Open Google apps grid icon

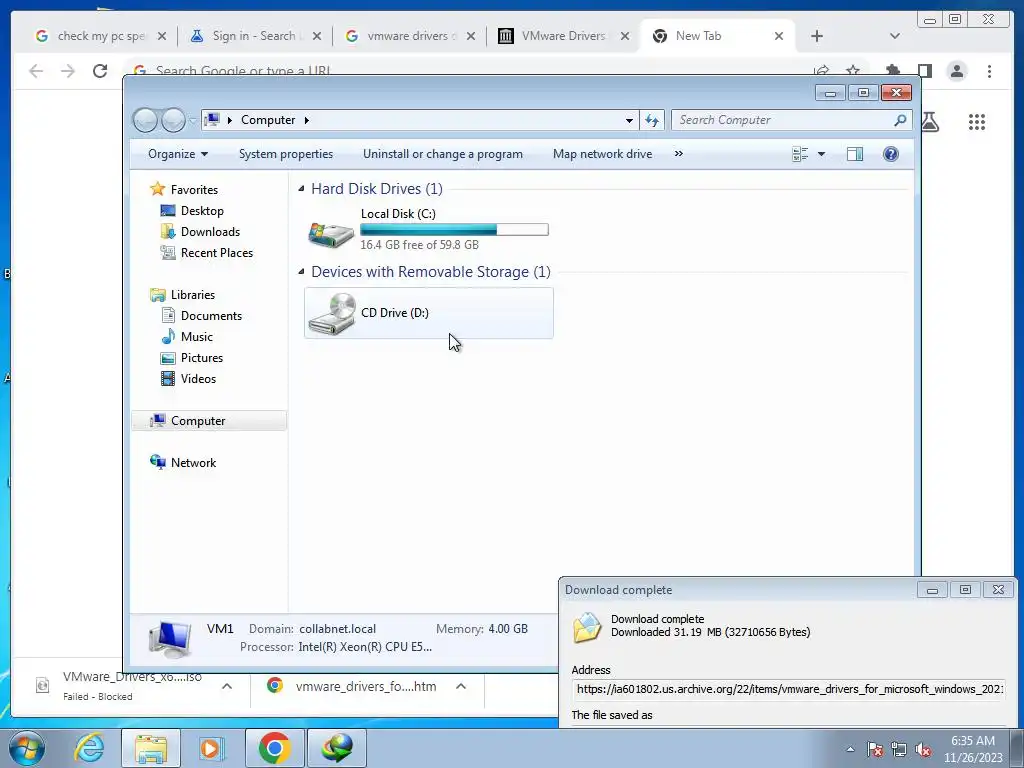tap(977, 121)
